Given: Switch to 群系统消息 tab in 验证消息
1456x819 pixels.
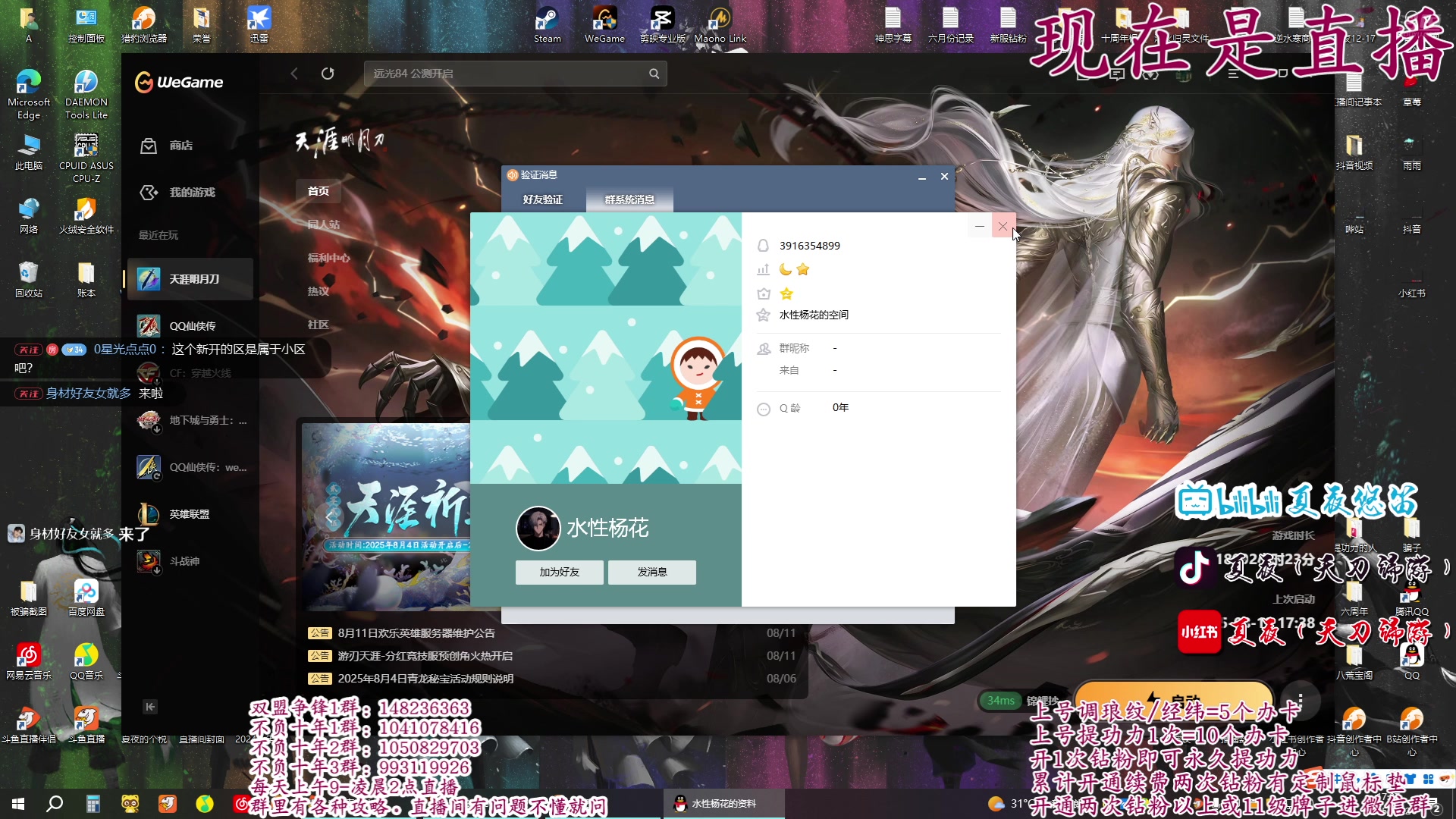Looking at the screenshot, I should coord(629,199).
